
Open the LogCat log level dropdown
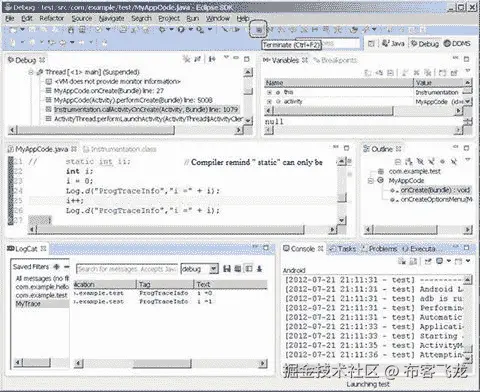[214, 269]
